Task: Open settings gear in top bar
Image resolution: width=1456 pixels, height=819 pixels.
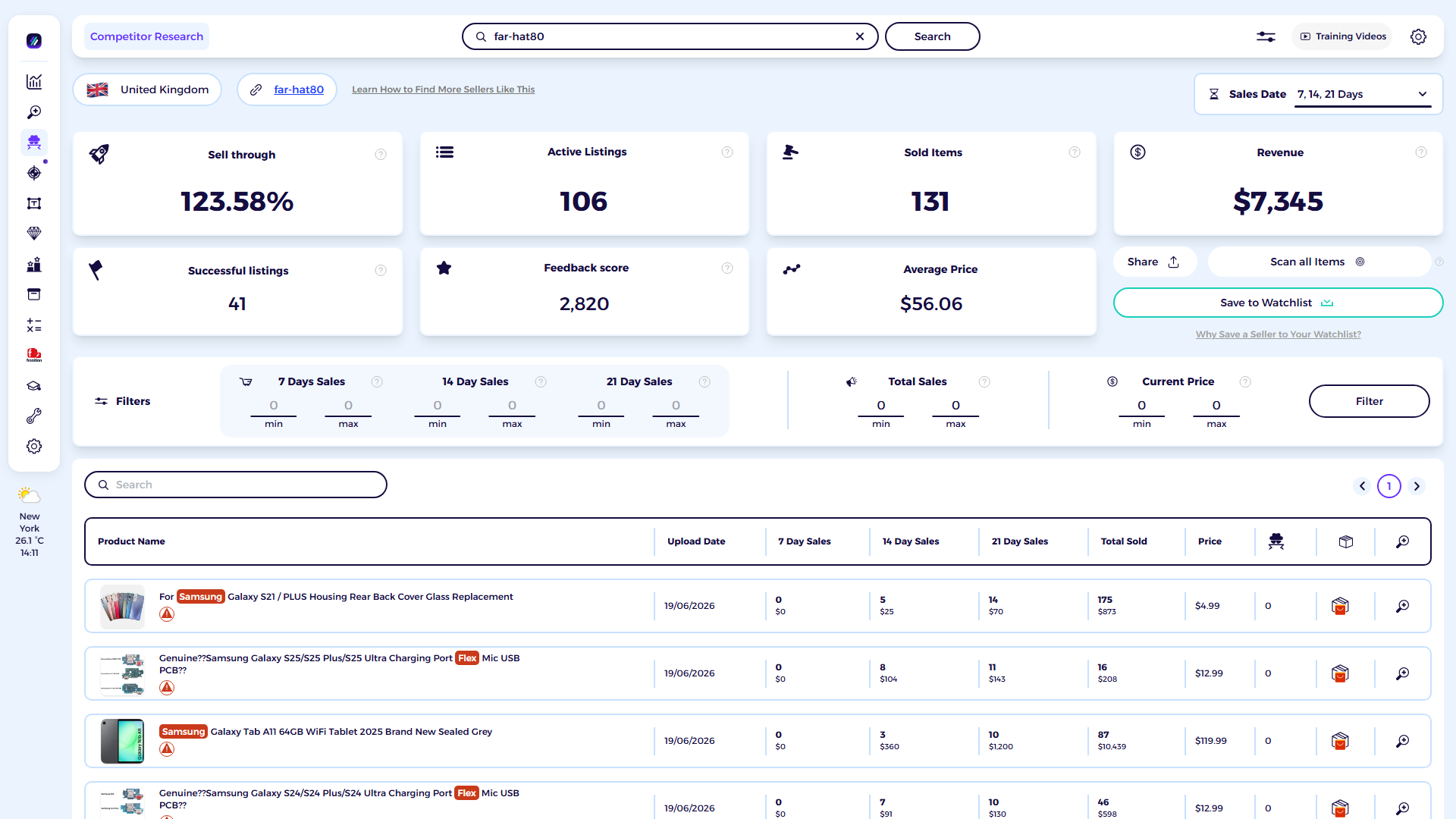Action: (x=1418, y=36)
